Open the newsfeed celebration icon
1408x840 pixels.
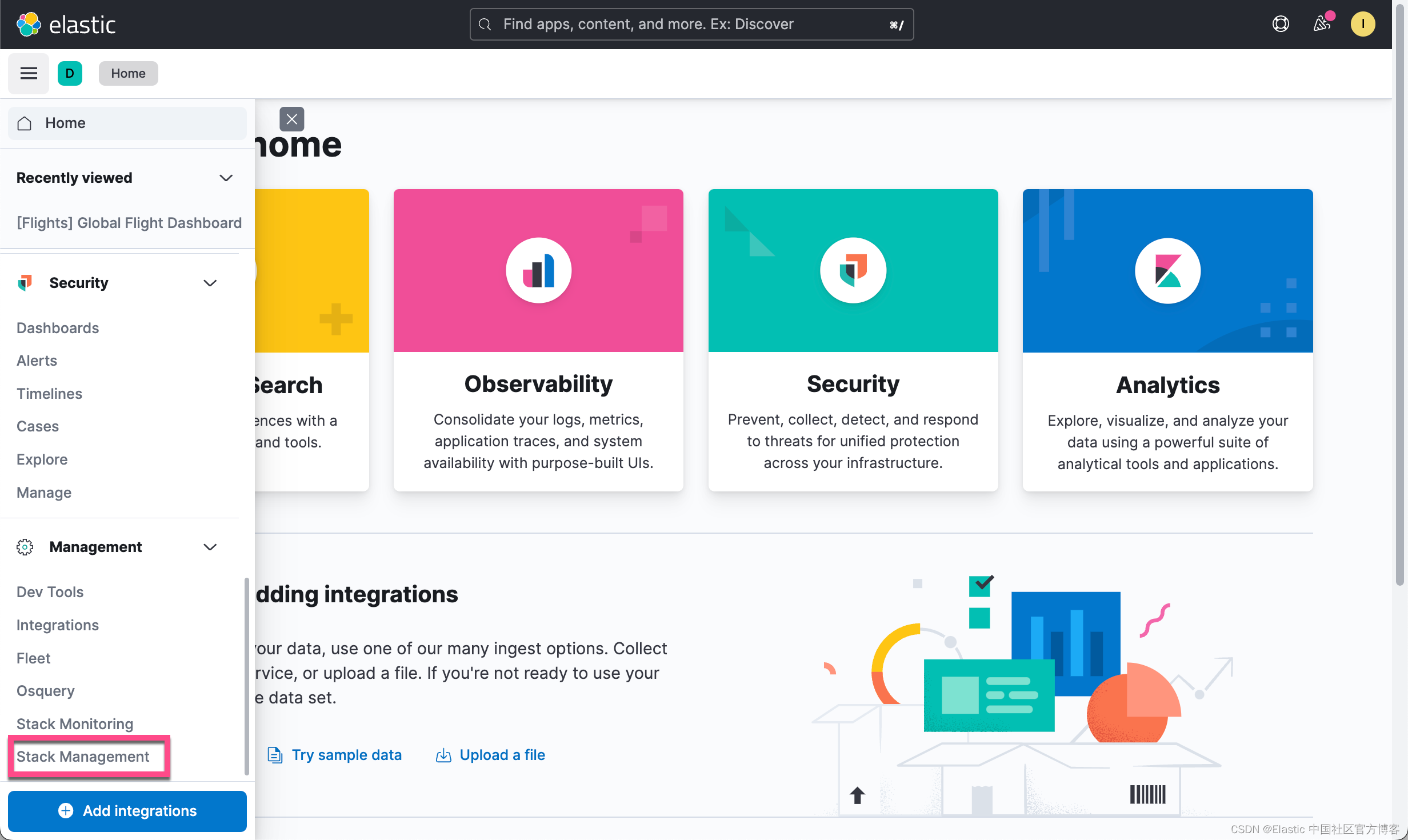click(x=1322, y=24)
